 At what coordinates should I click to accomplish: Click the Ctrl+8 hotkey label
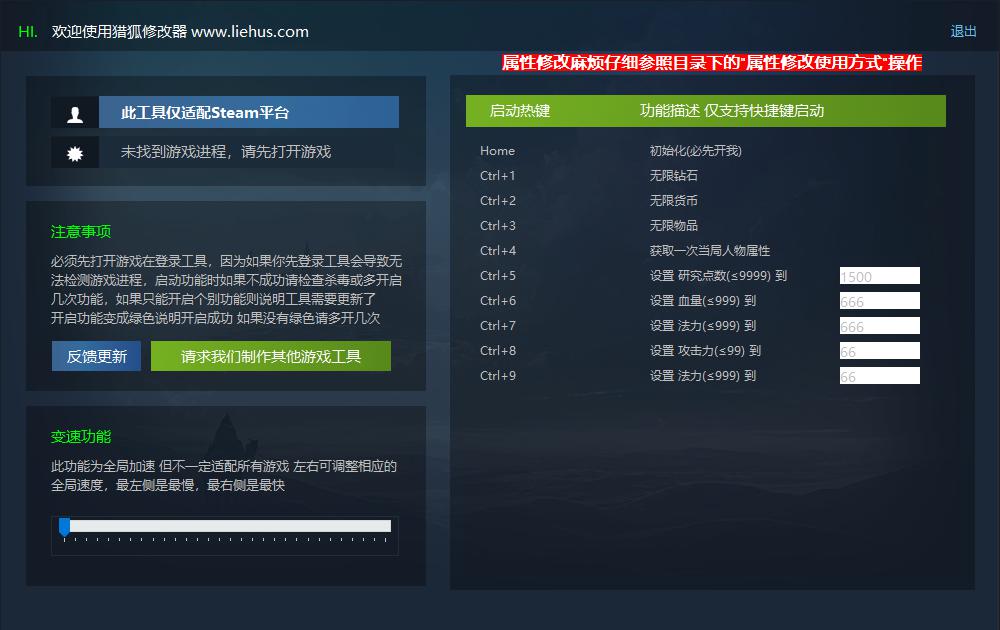(x=497, y=351)
